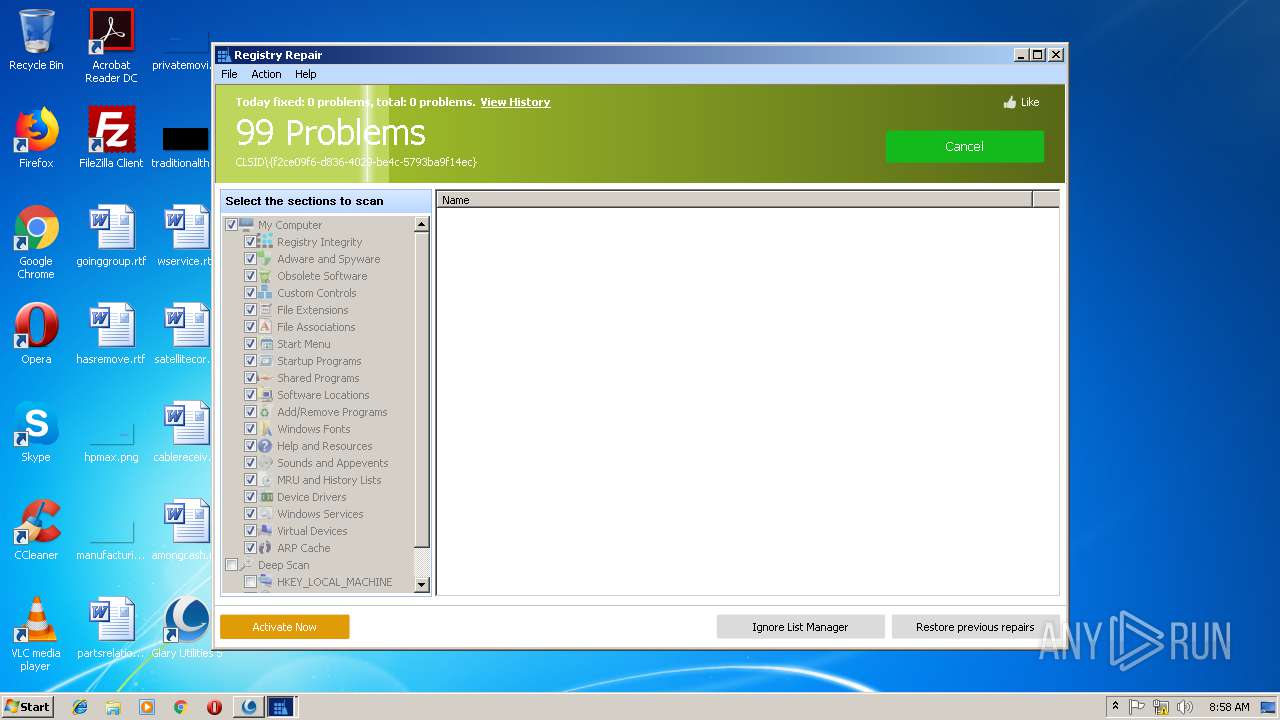Open the Action menu
The image size is (1280, 720).
266,74
